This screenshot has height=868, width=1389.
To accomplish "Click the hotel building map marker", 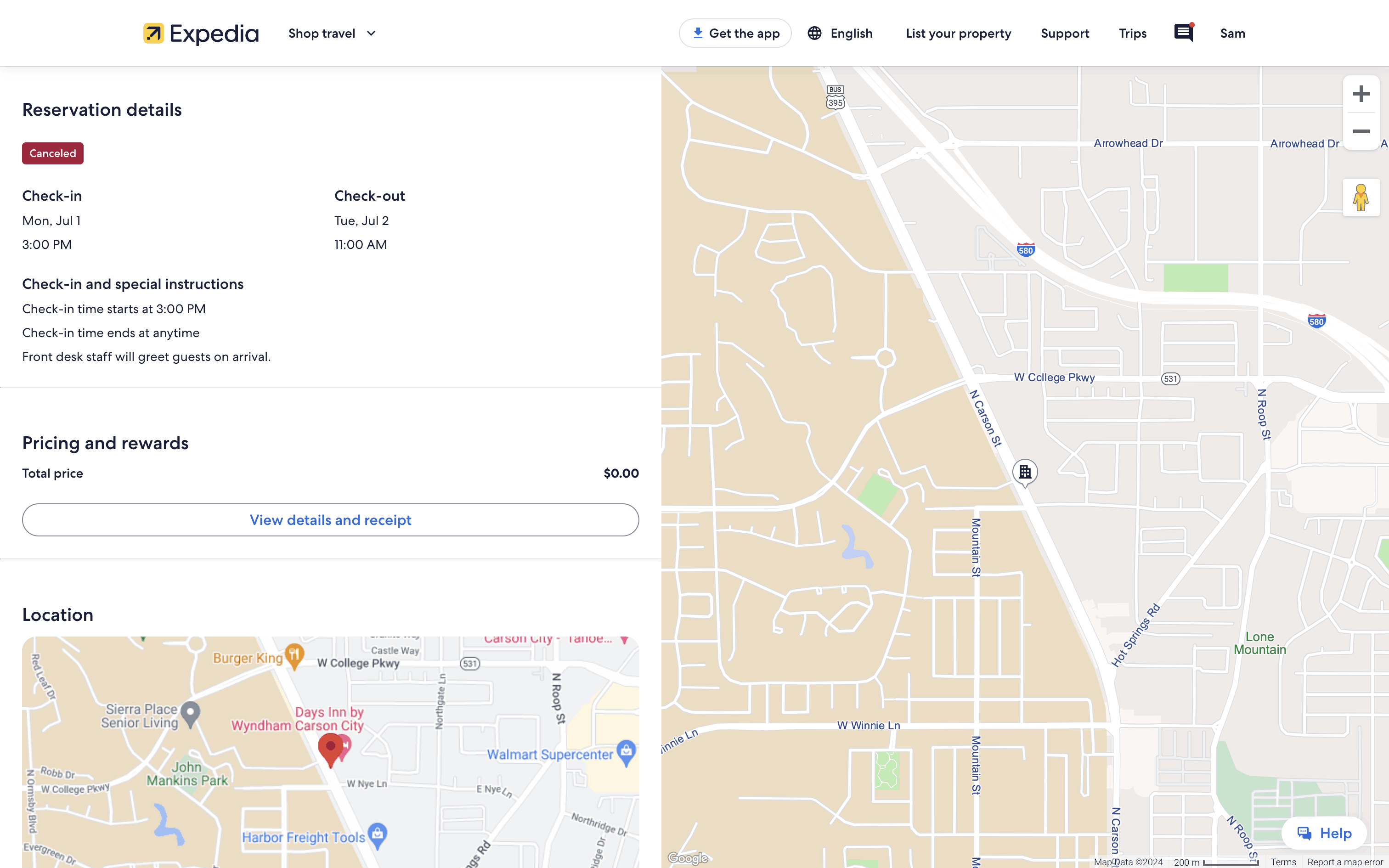I will click(x=1025, y=472).
